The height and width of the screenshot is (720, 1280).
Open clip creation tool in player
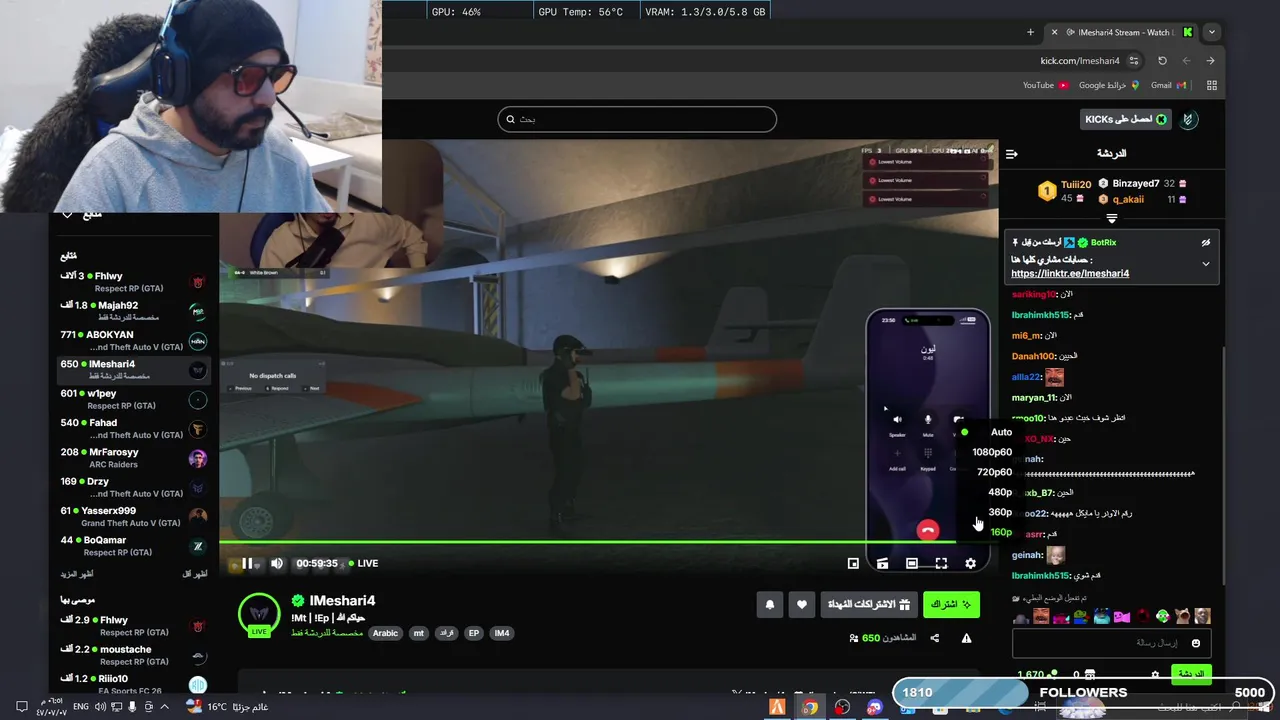click(882, 563)
